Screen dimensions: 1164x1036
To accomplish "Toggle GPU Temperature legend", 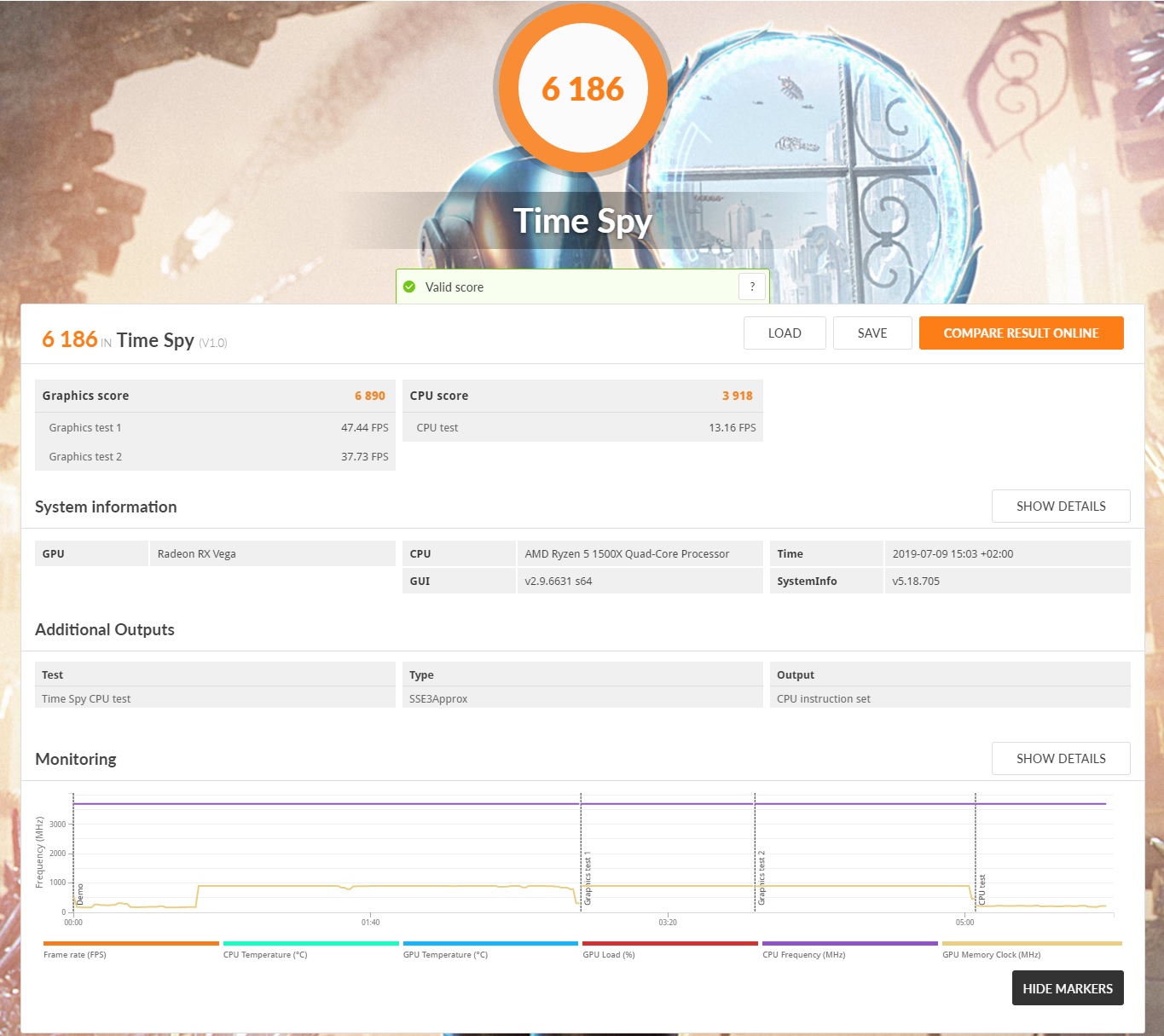I will pos(490,949).
